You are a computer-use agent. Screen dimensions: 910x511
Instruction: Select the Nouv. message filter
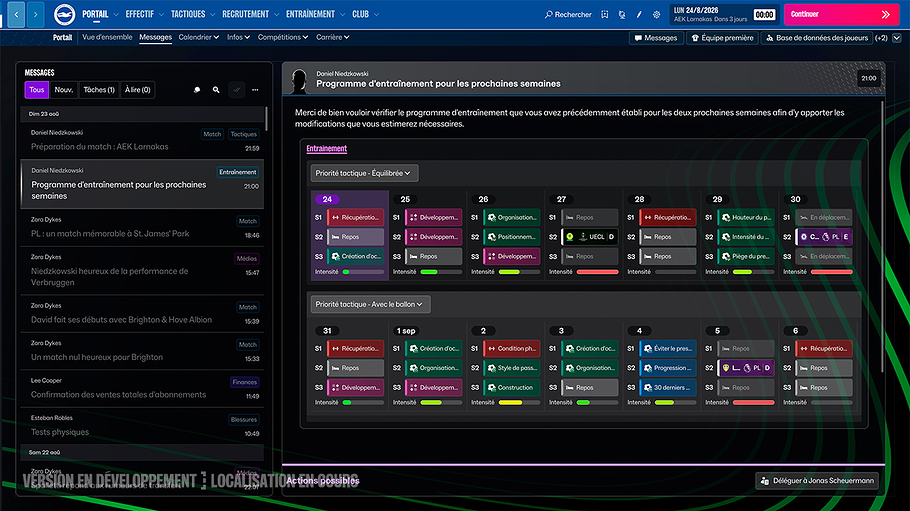tap(64, 90)
